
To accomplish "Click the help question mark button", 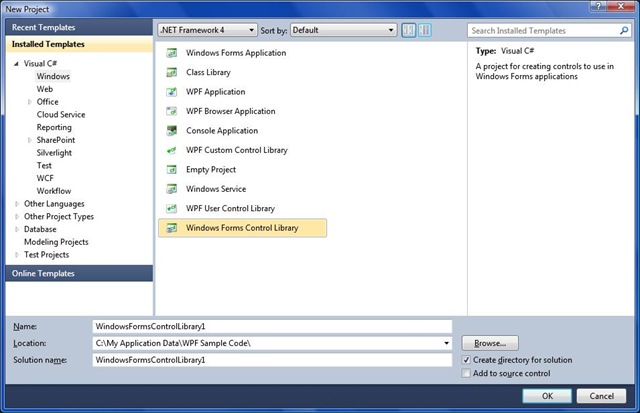I will tap(598, 6).
